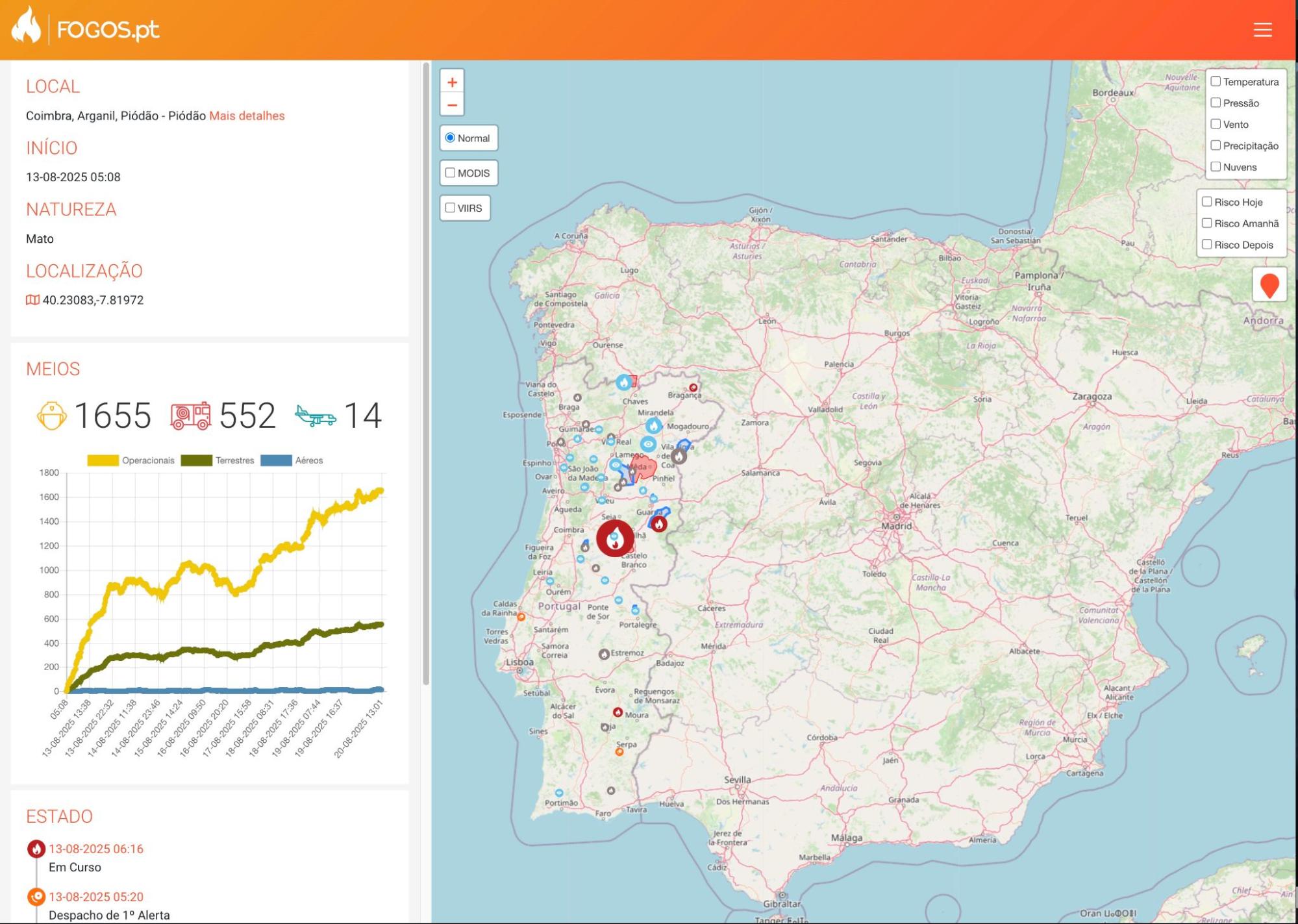1298x924 pixels.
Task: Toggle Operacionais yellow legend swatch
Action: (103, 460)
